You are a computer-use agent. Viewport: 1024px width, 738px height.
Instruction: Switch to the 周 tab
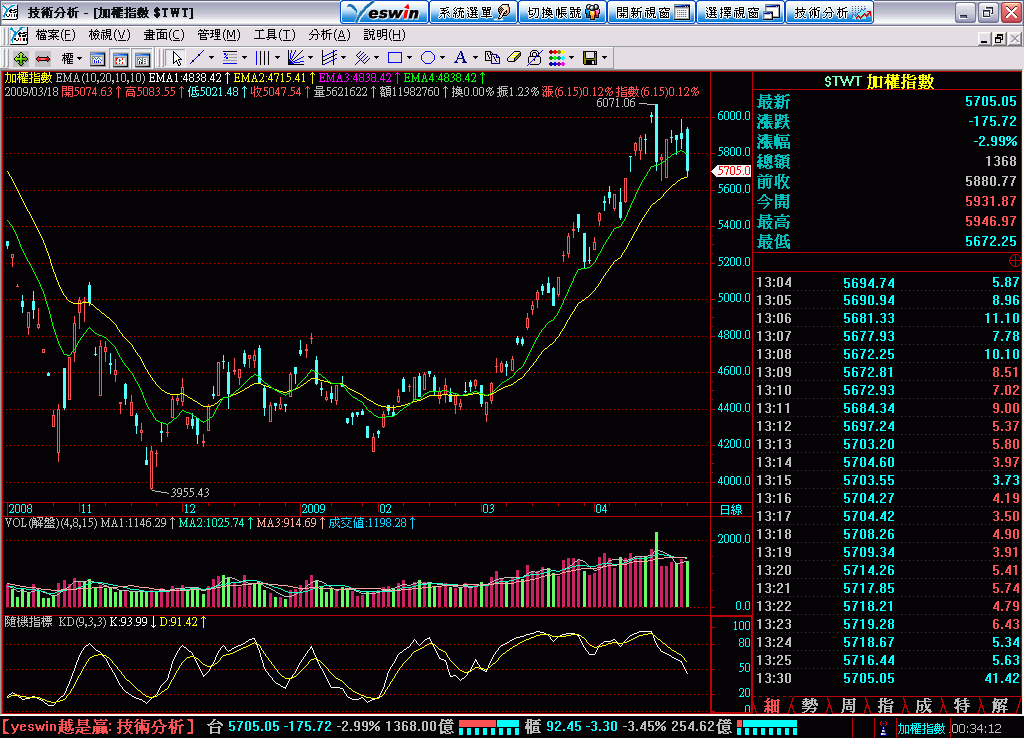pos(848,705)
